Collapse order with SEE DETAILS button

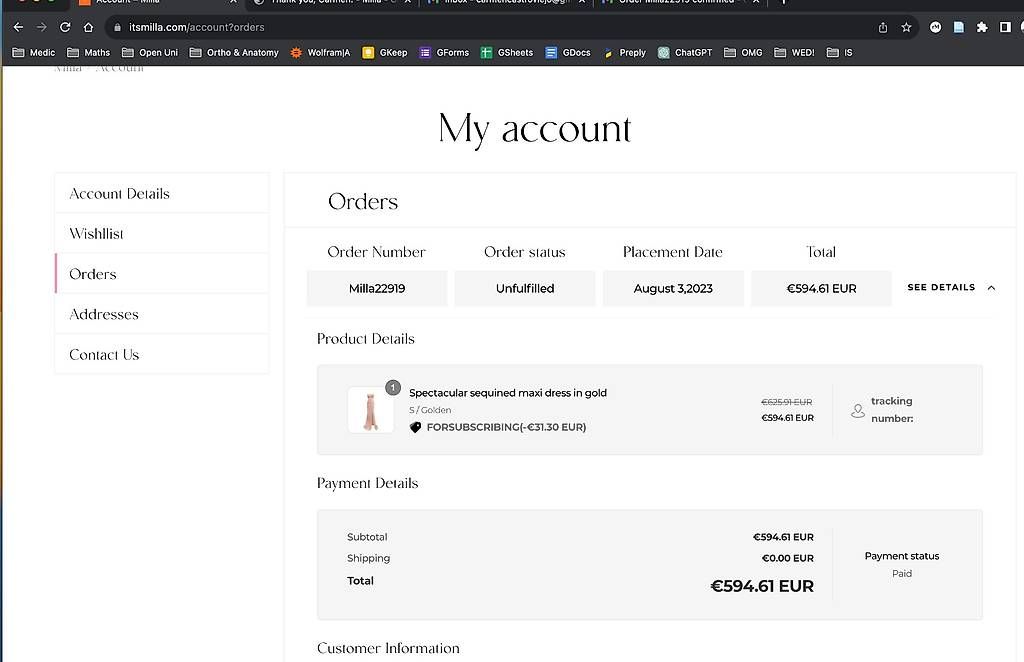point(941,287)
